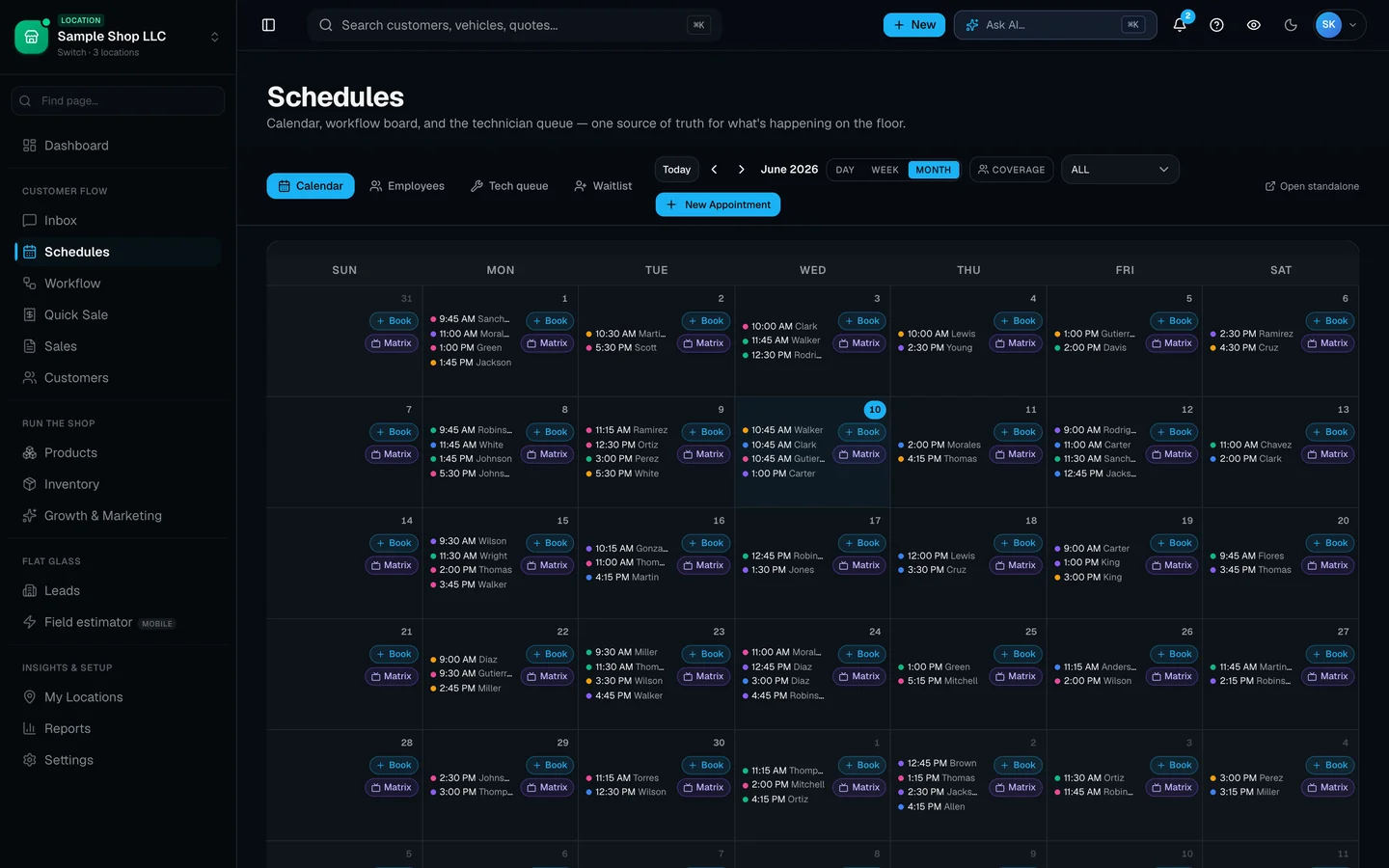This screenshot has height=868, width=1389.
Task: Click the New button in header
Action: [x=914, y=25]
